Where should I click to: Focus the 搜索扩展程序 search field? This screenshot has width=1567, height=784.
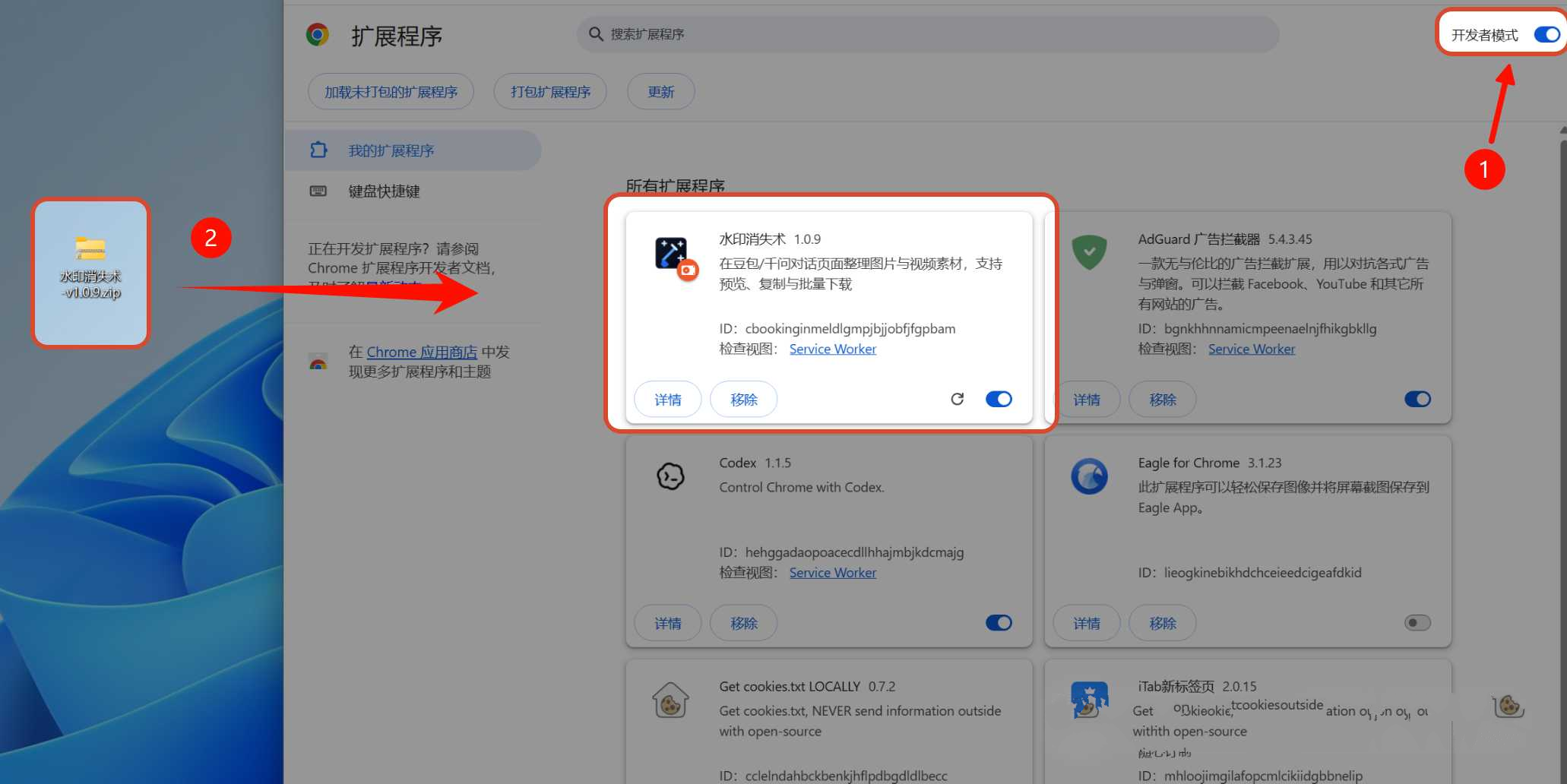point(927,34)
